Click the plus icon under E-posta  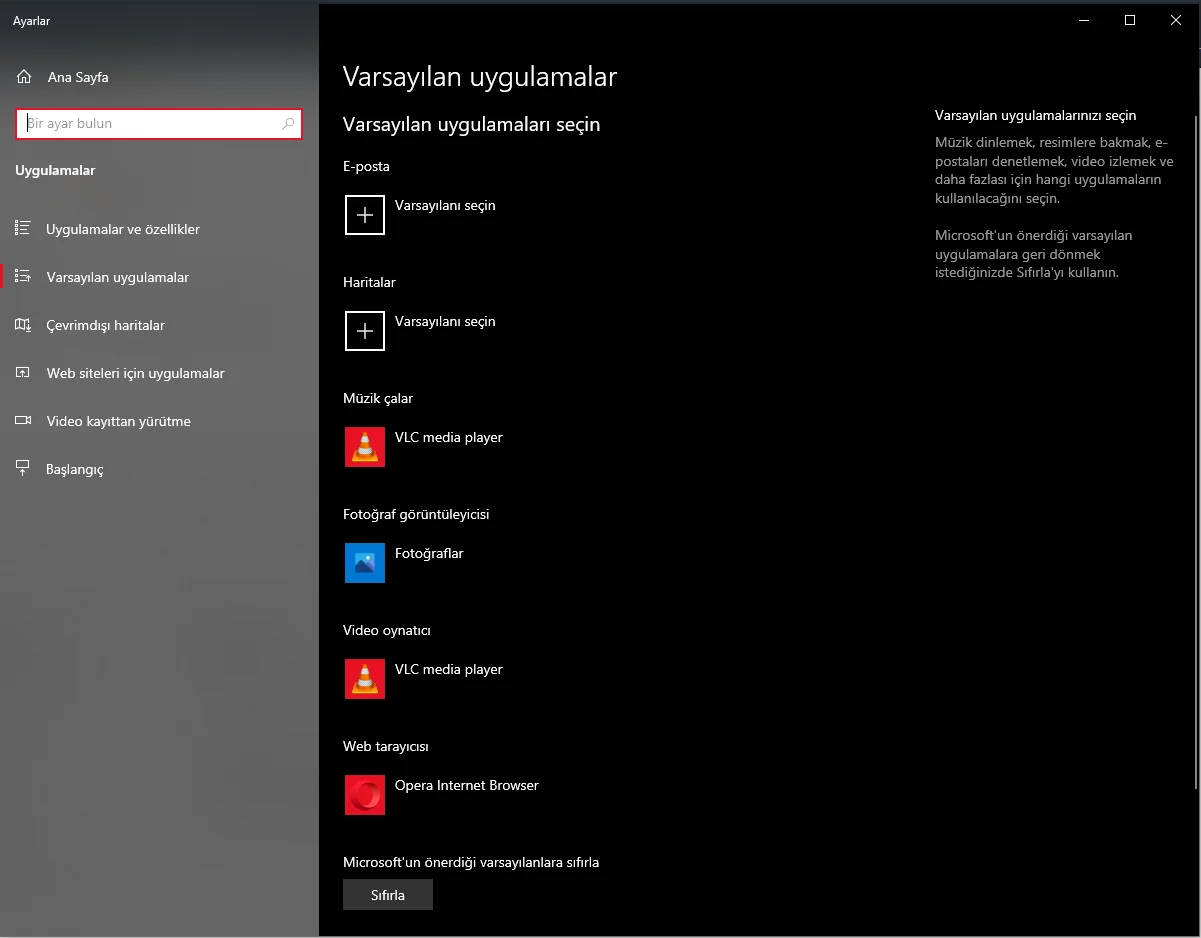(365, 215)
